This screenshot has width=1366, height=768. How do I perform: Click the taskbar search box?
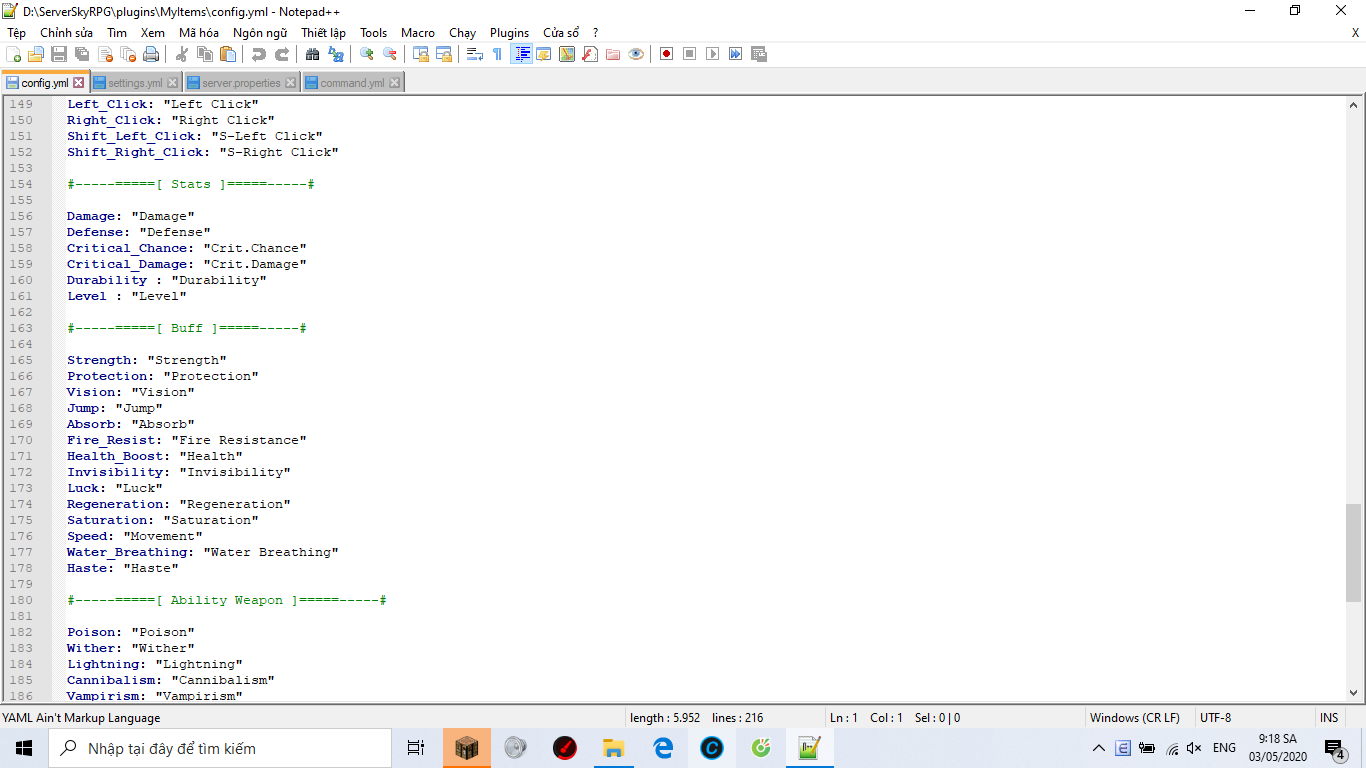220,748
